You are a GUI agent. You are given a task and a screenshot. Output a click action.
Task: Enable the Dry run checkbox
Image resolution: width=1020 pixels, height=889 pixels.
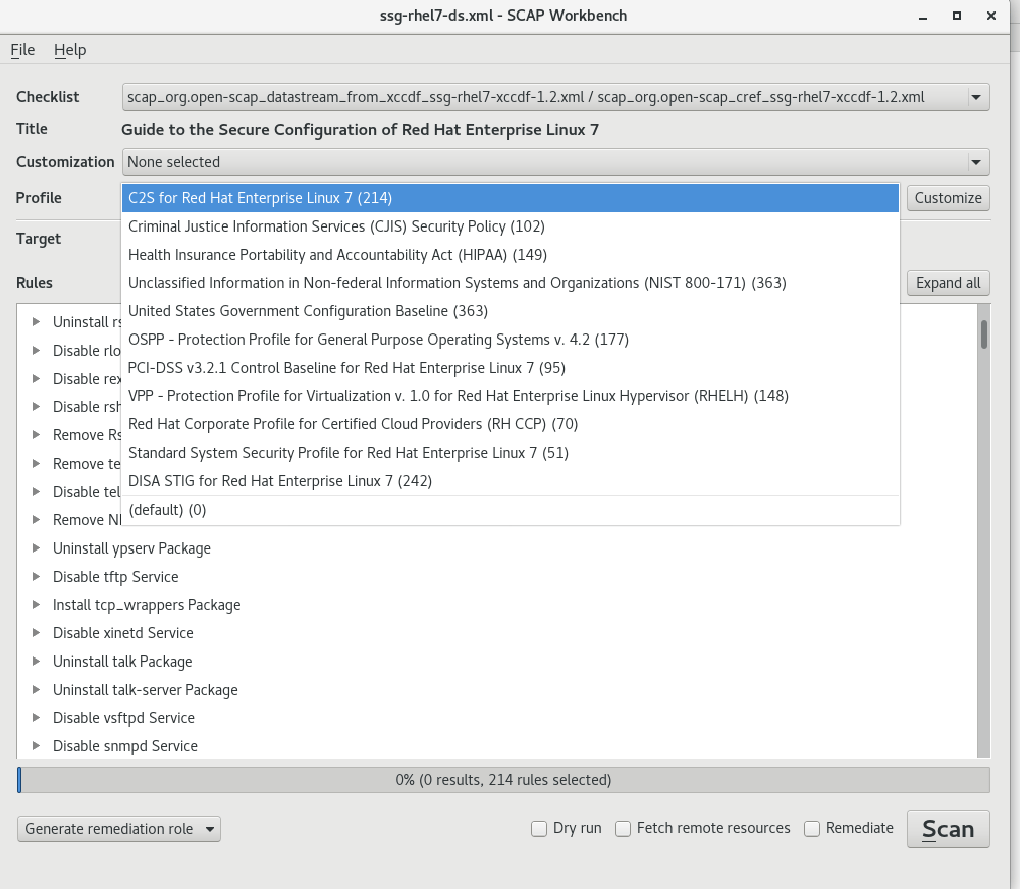(539, 828)
